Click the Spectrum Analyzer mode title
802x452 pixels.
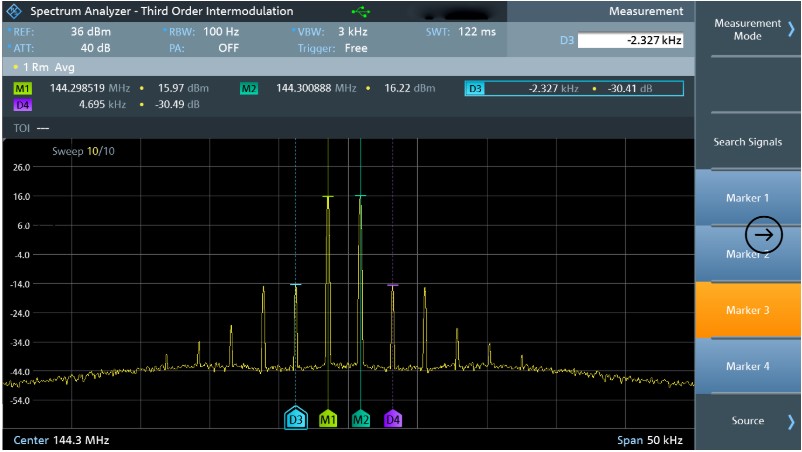pyautogui.click(x=162, y=11)
